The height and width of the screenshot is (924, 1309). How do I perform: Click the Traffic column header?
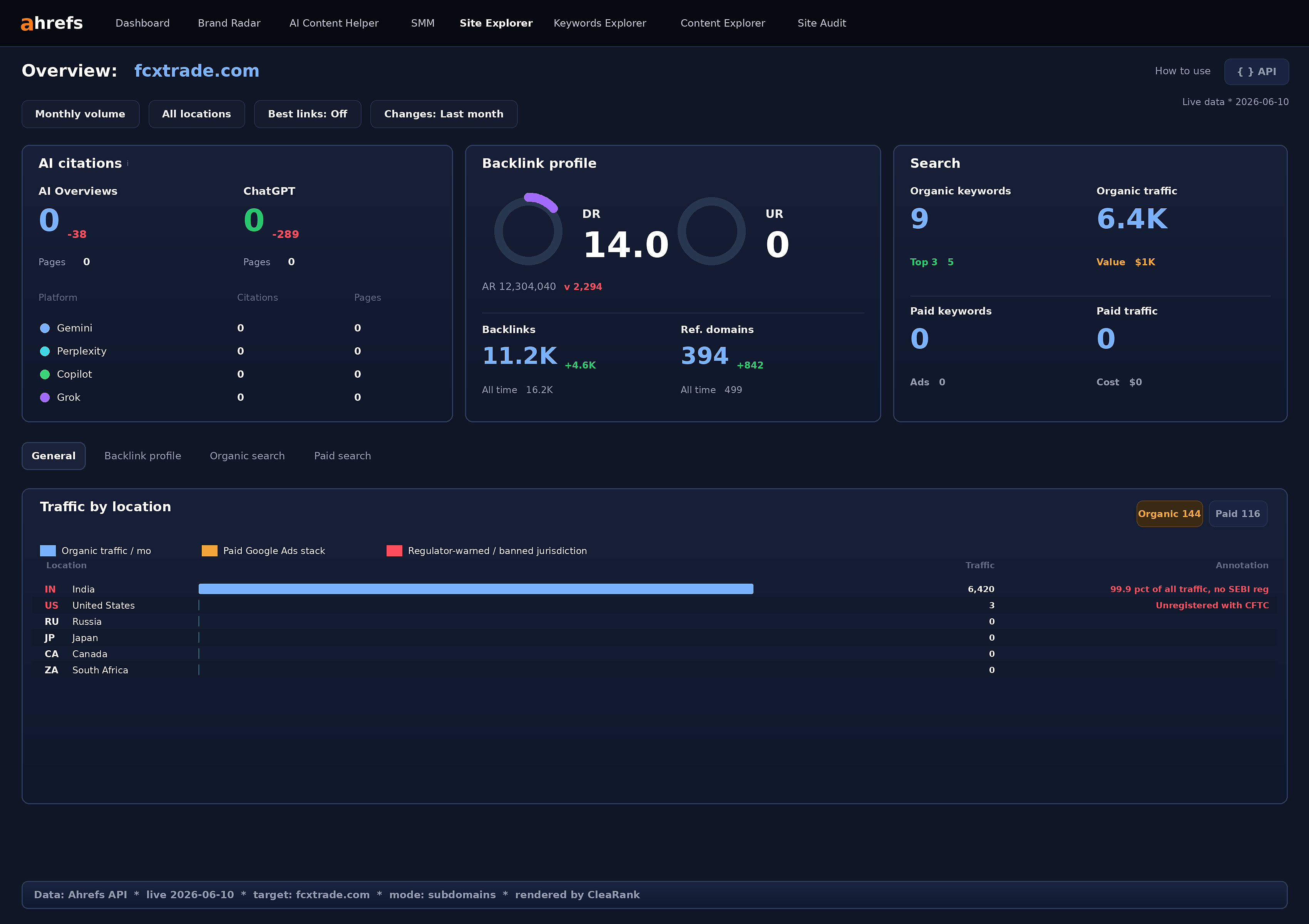click(x=979, y=566)
